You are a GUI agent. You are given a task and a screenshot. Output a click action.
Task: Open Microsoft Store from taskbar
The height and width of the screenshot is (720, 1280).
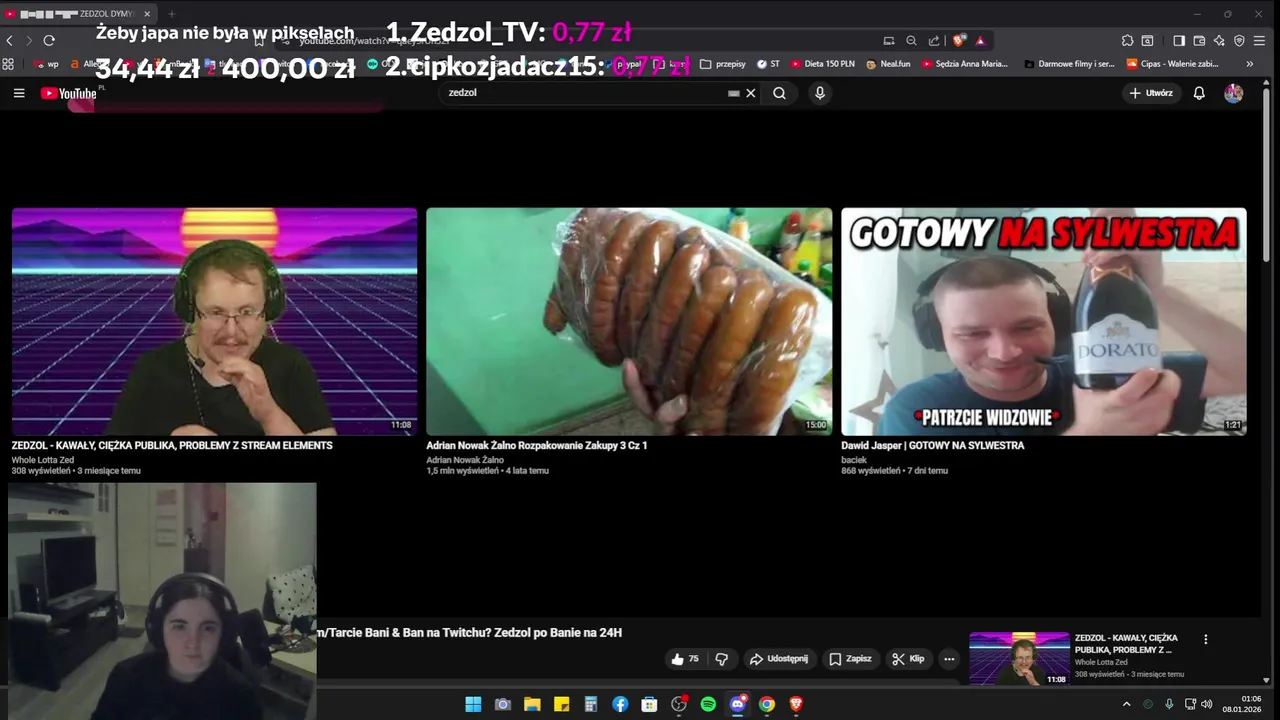pos(649,704)
